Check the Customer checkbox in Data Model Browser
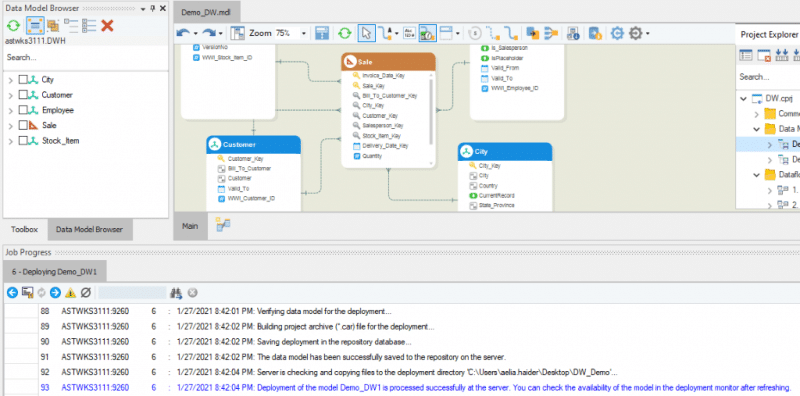 point(23,95)
